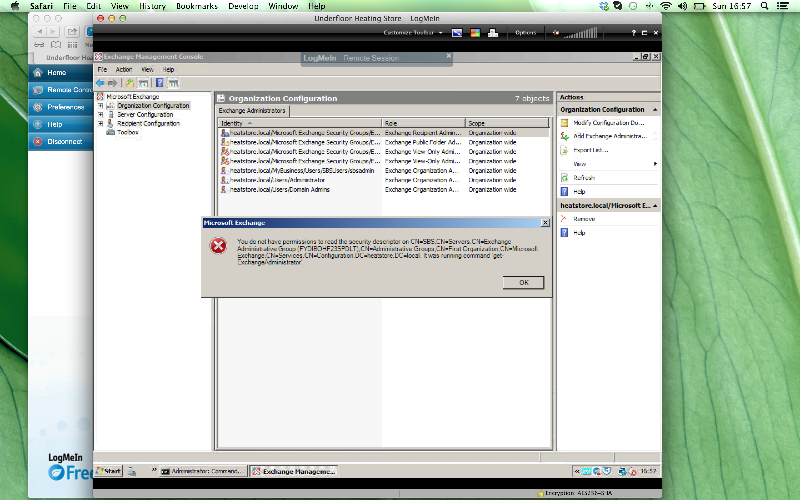
Task: Select Server Configuration in the tree
Action: coord(145,115)
